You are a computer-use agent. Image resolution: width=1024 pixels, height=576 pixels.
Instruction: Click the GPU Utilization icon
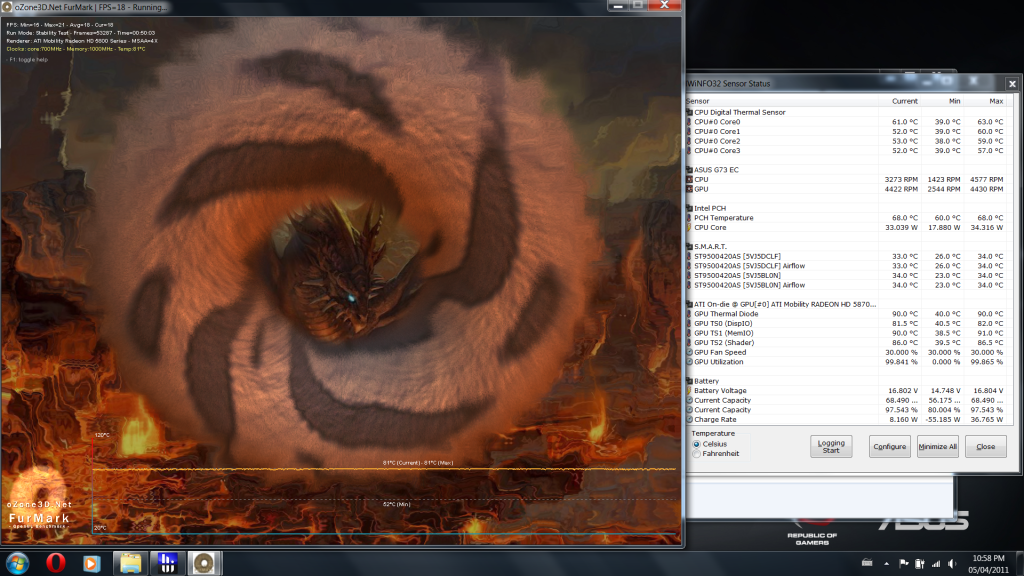pyautogui.click(x=689, y=362)
